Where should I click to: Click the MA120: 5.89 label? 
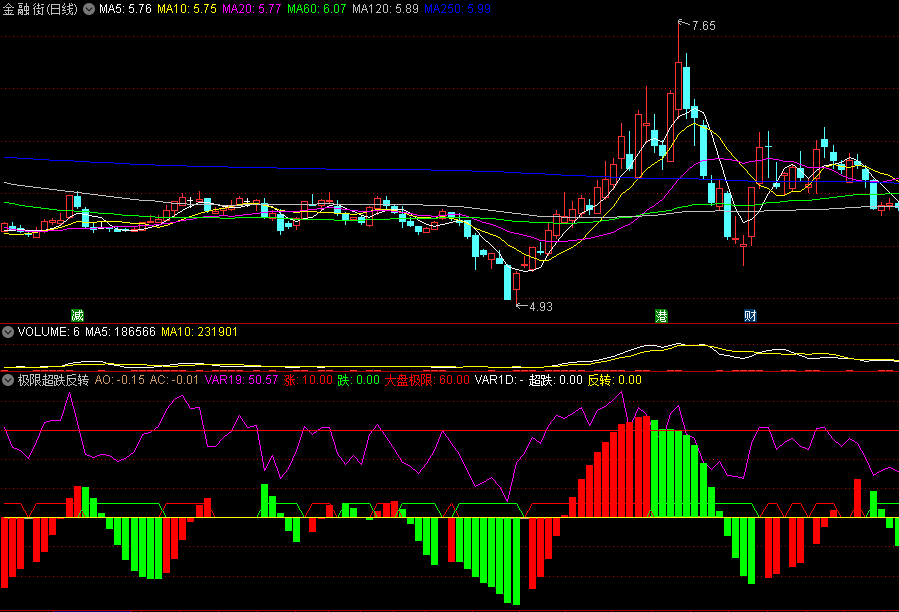point(385,9)
